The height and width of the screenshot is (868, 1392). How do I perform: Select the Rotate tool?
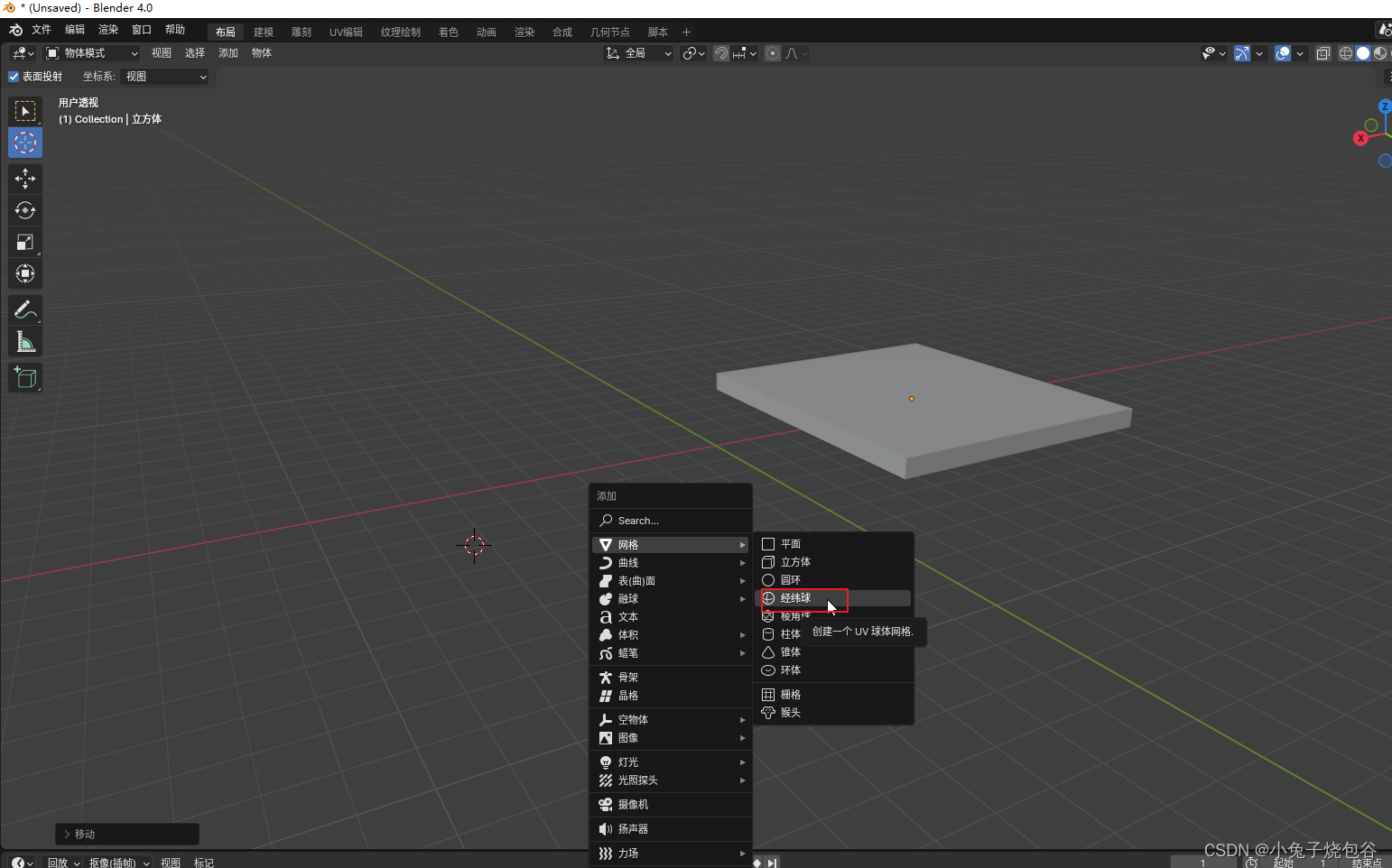point(25,210)
